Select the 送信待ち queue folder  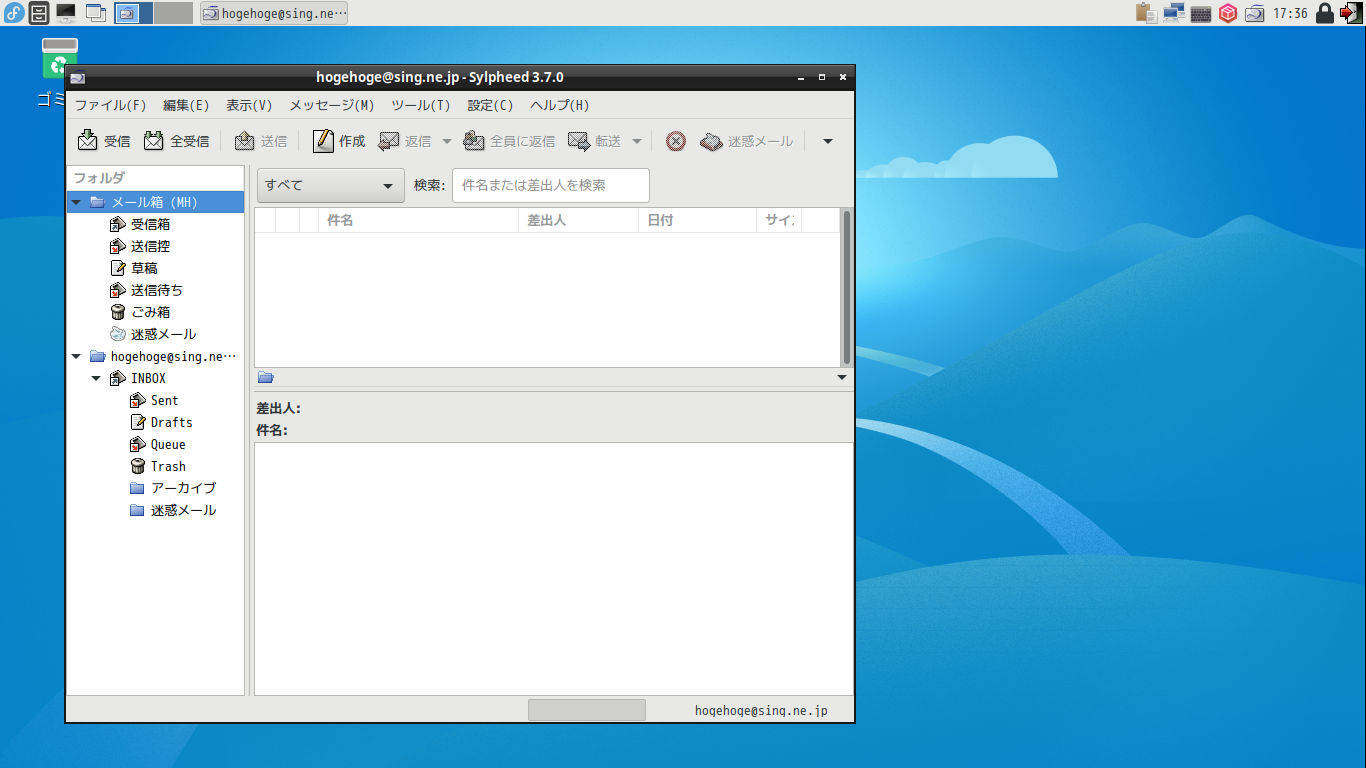(x=155, y=290)
